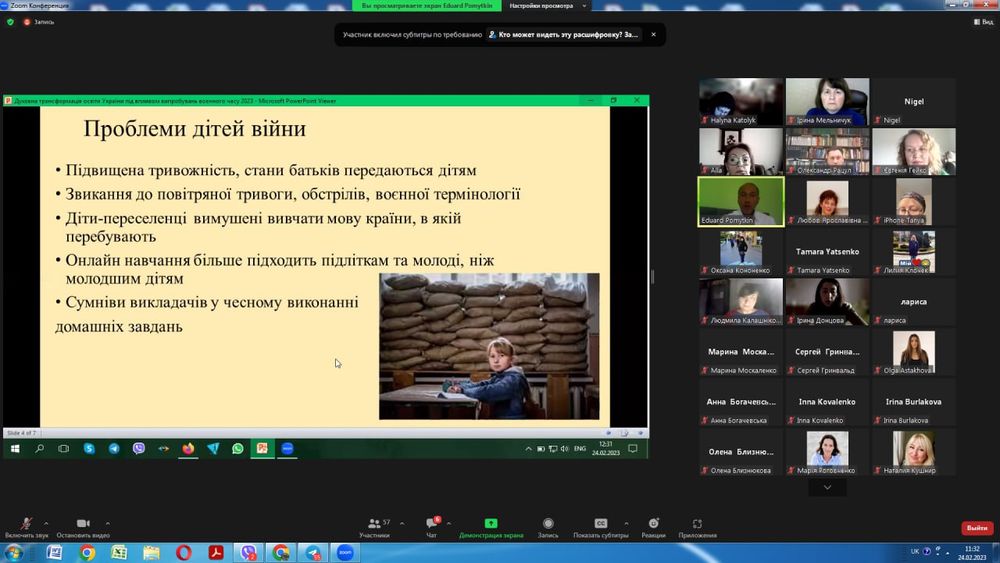Open the Apps icon in Zoom toolbar
Screen dimensions: 1000x563
click(697, 524)
